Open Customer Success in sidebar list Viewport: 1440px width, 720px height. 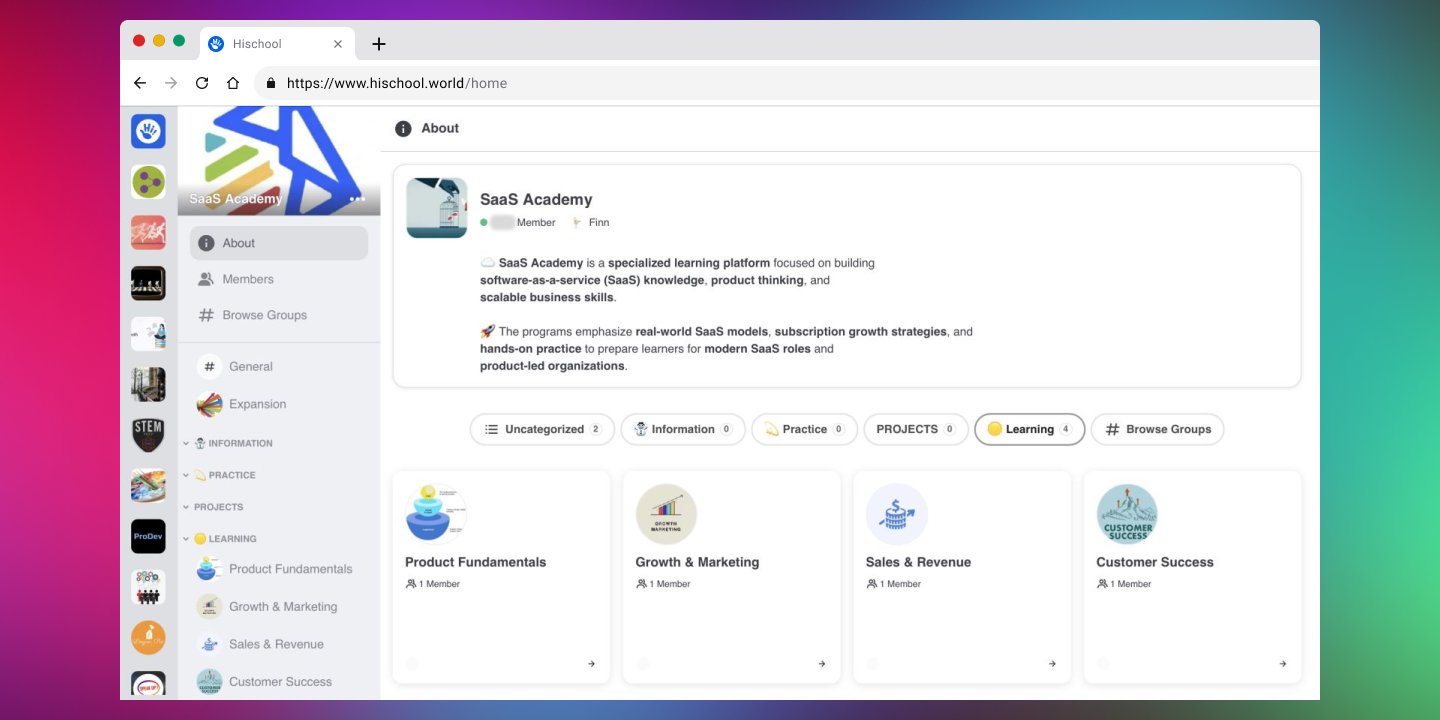pos(279,682)
